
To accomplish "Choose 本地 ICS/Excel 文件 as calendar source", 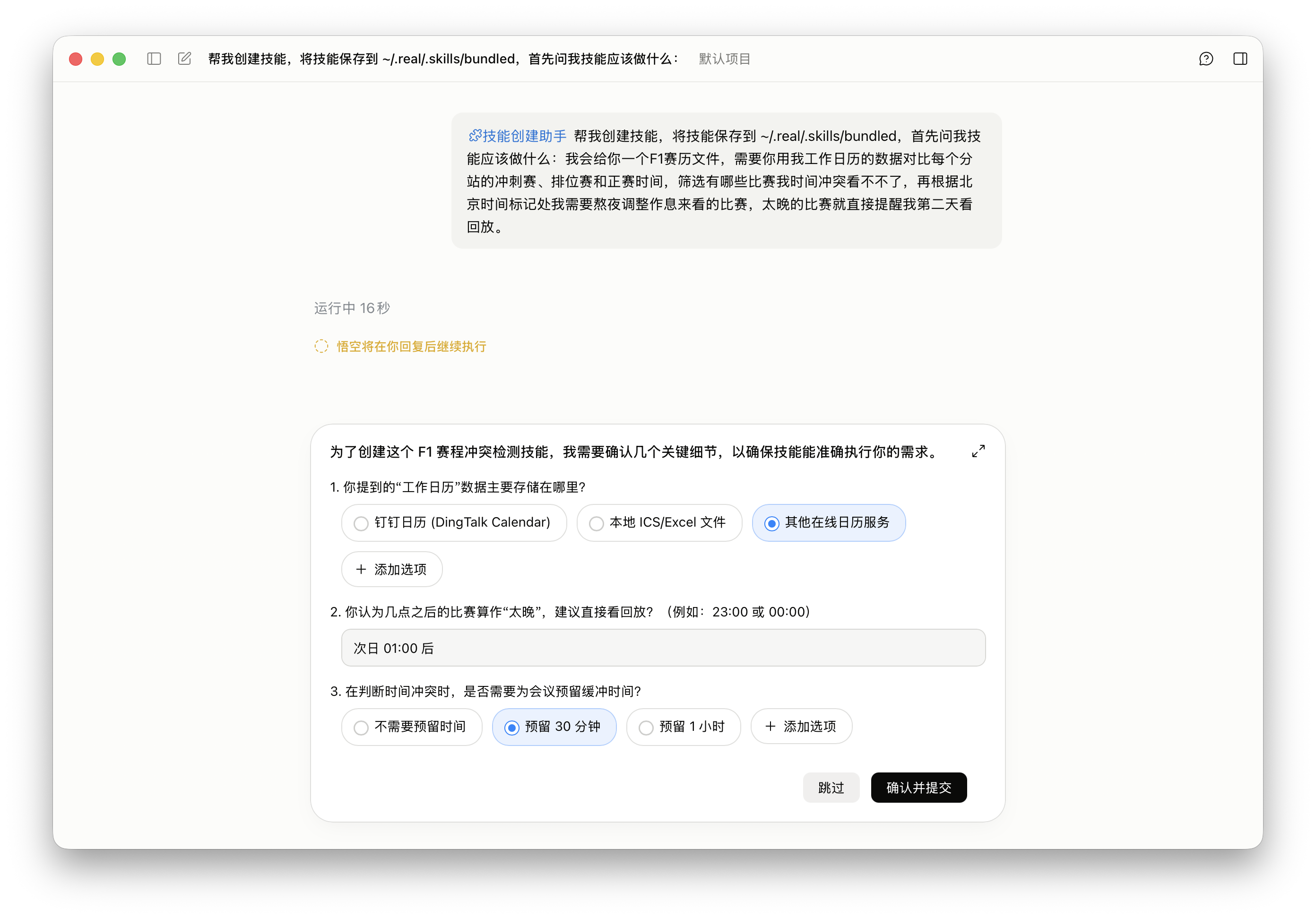I will point(659,522).
